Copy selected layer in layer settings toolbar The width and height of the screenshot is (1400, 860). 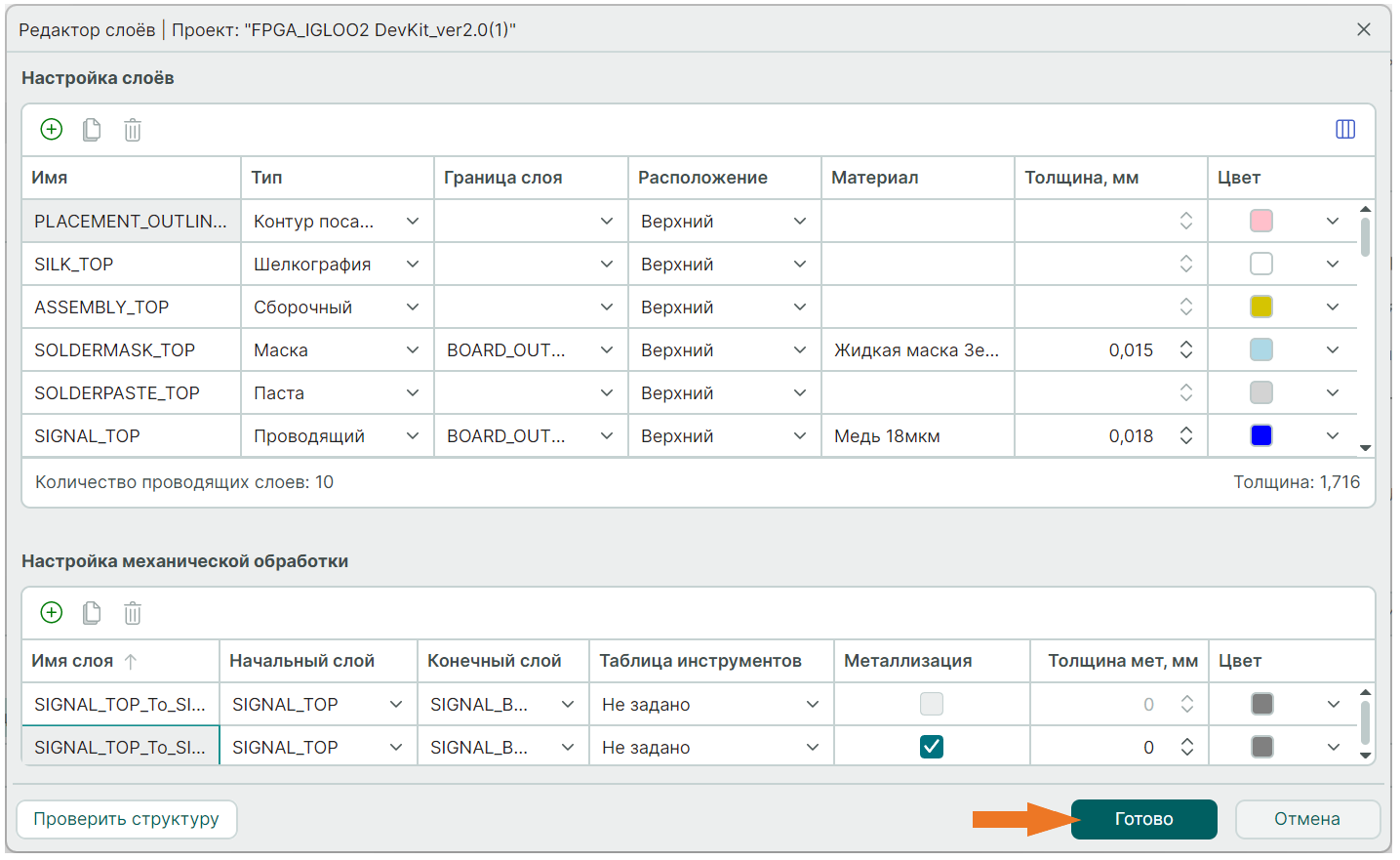tap(92, 129)
